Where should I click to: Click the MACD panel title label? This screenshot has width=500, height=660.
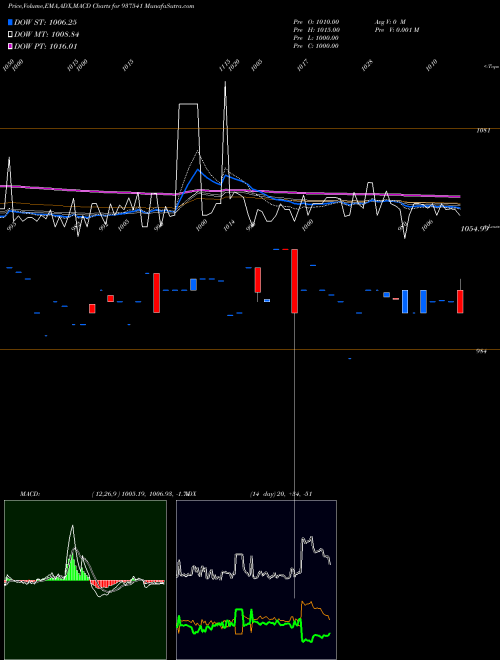point(29,494)
